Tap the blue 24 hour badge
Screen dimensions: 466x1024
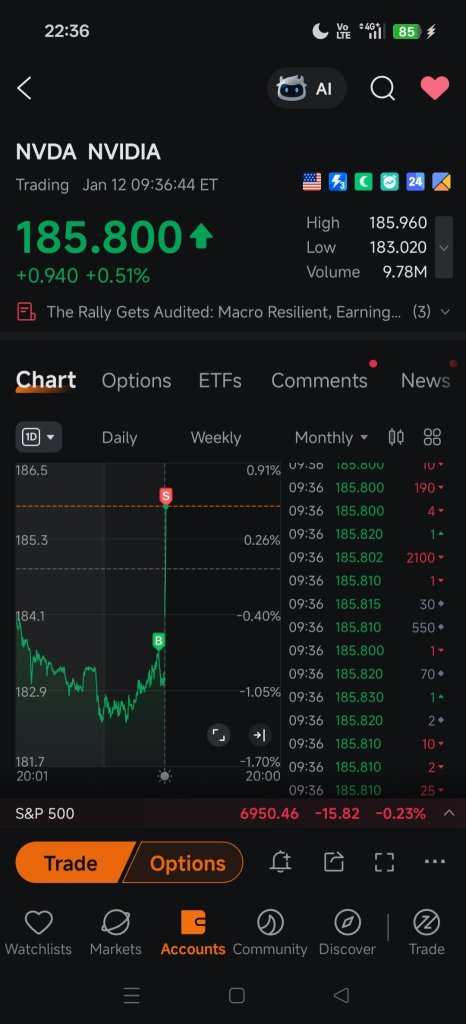pyautogui.click(x=415, y=182)
